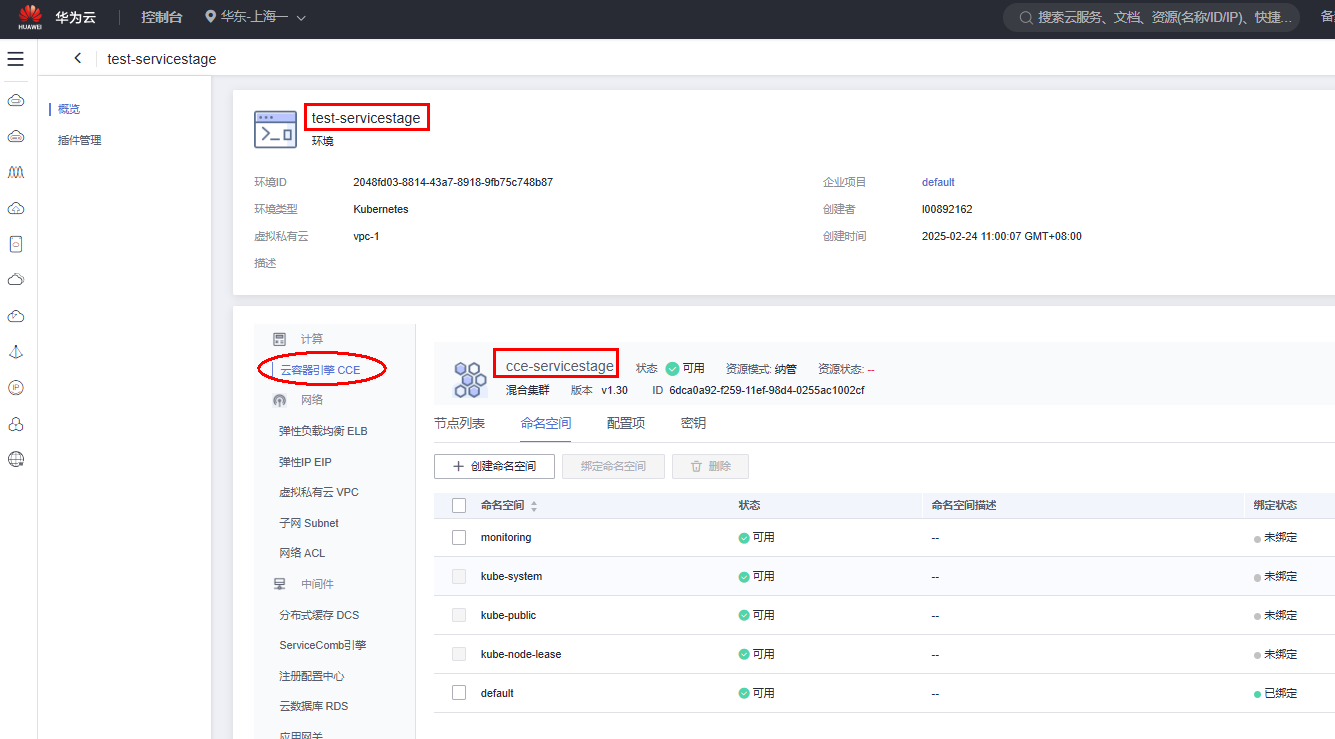Screen dimensions: 1335x739
Task: Go back using the left arrow
Action: (x=78, y=59)
